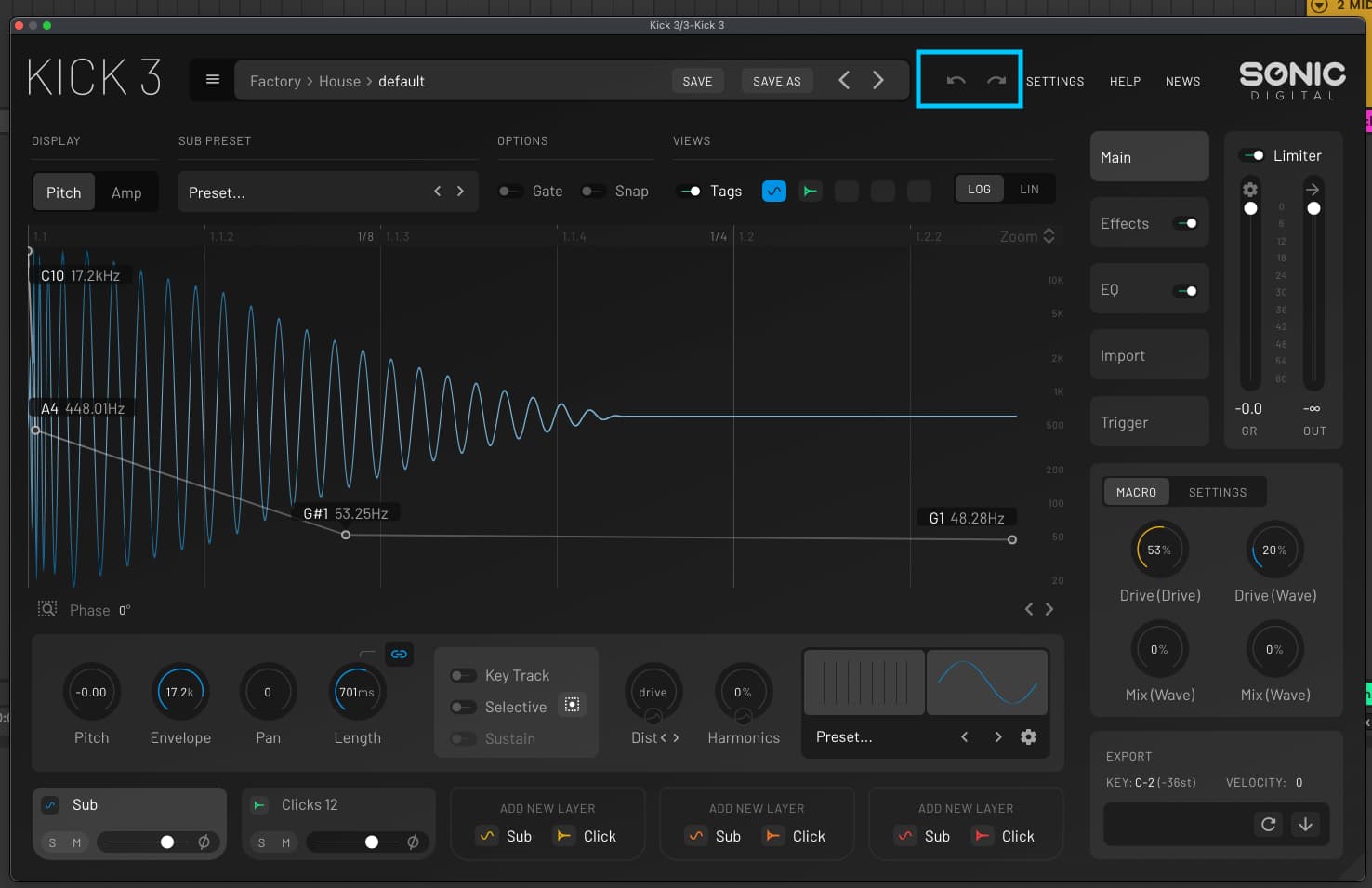This screenshot has width=1372, height=888.
Task: Select the green click view icon
Action: (x=810, y=191)
